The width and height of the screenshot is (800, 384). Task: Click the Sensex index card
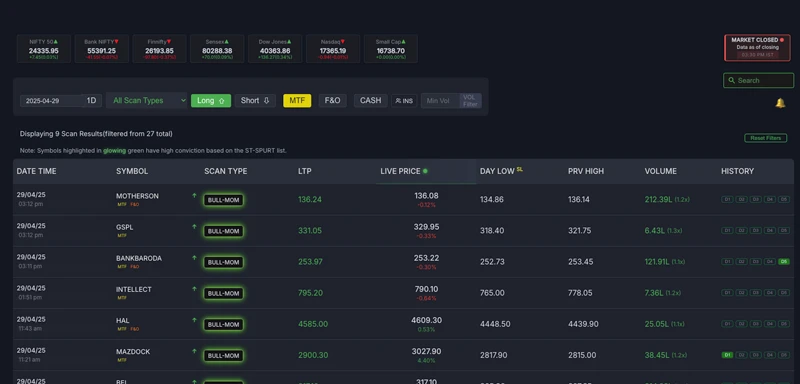pos(217,48)
